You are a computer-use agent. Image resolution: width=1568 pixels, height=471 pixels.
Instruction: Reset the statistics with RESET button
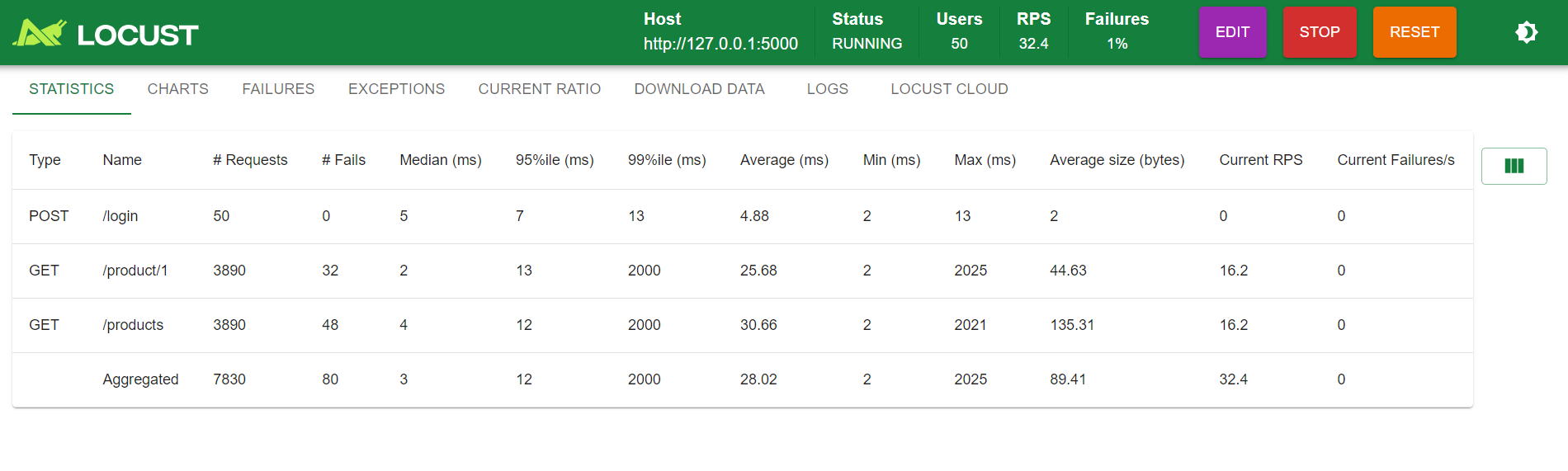point(1414,32)
